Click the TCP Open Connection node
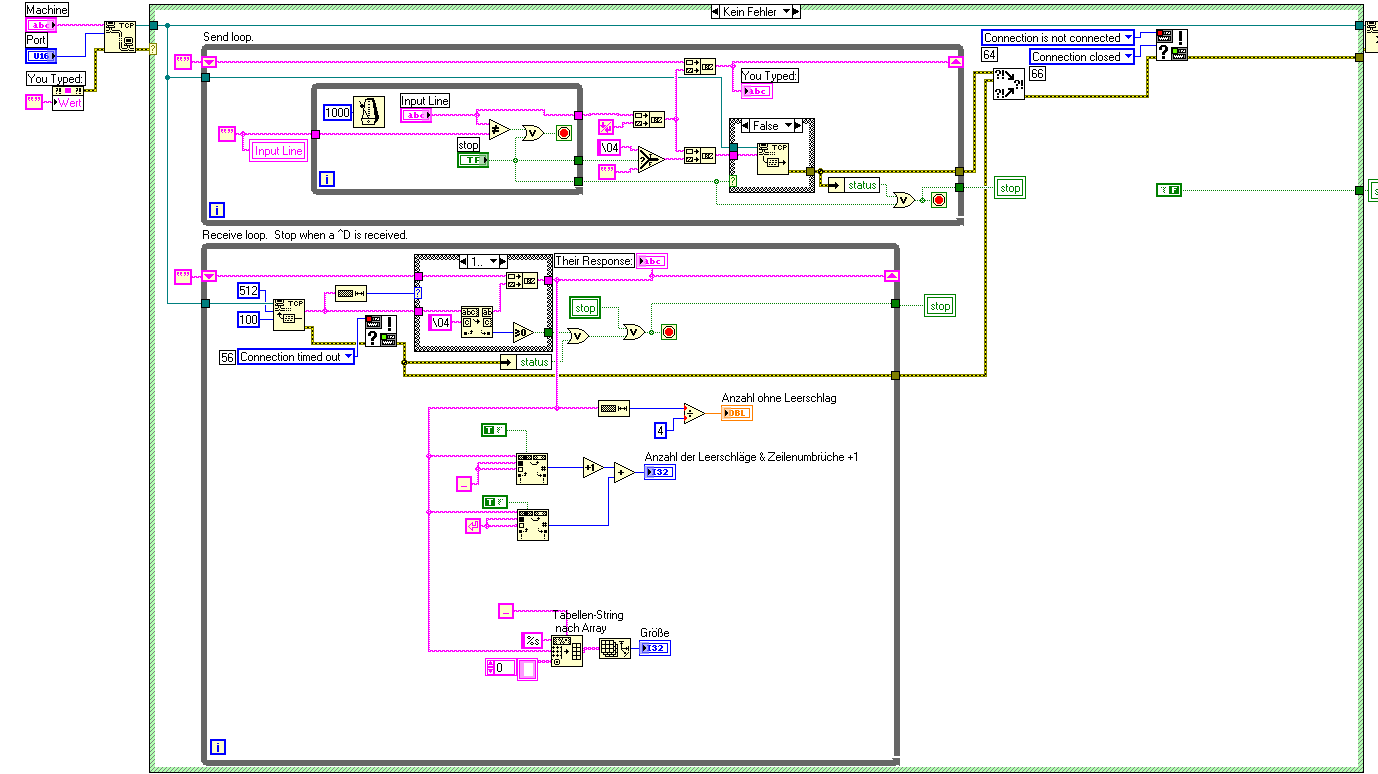Viewport: 1378px width, 774px height. [x=121, y=35]
